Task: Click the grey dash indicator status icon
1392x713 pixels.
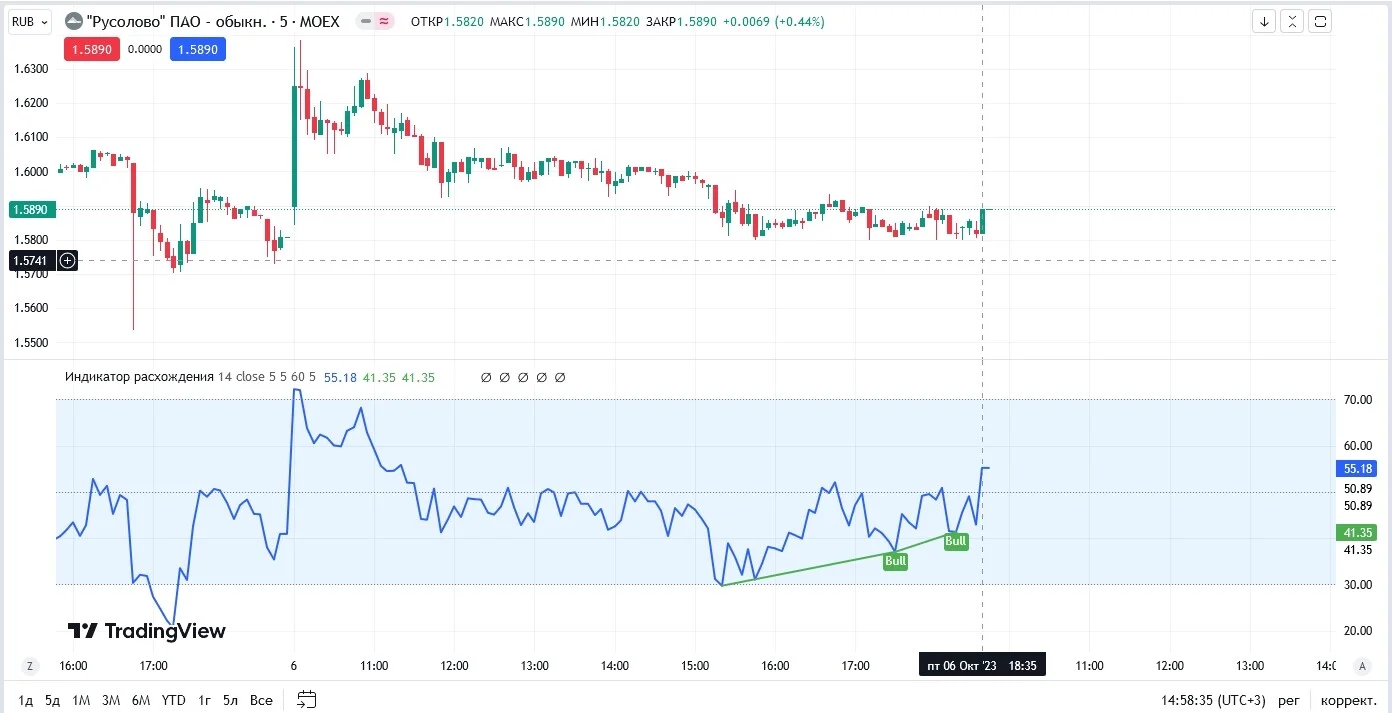Action: point(366,21)
